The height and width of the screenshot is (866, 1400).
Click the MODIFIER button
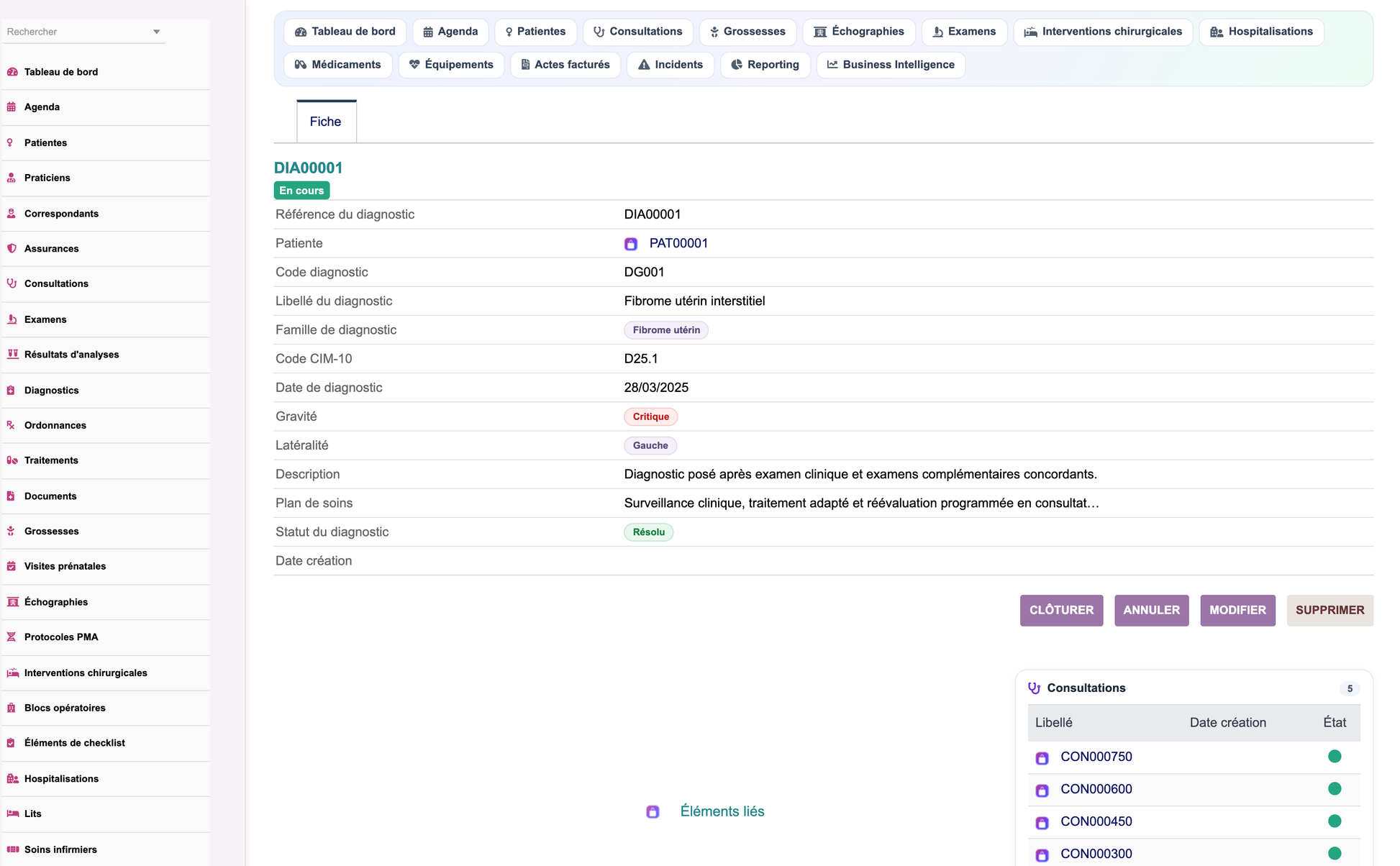point(1237,610)
